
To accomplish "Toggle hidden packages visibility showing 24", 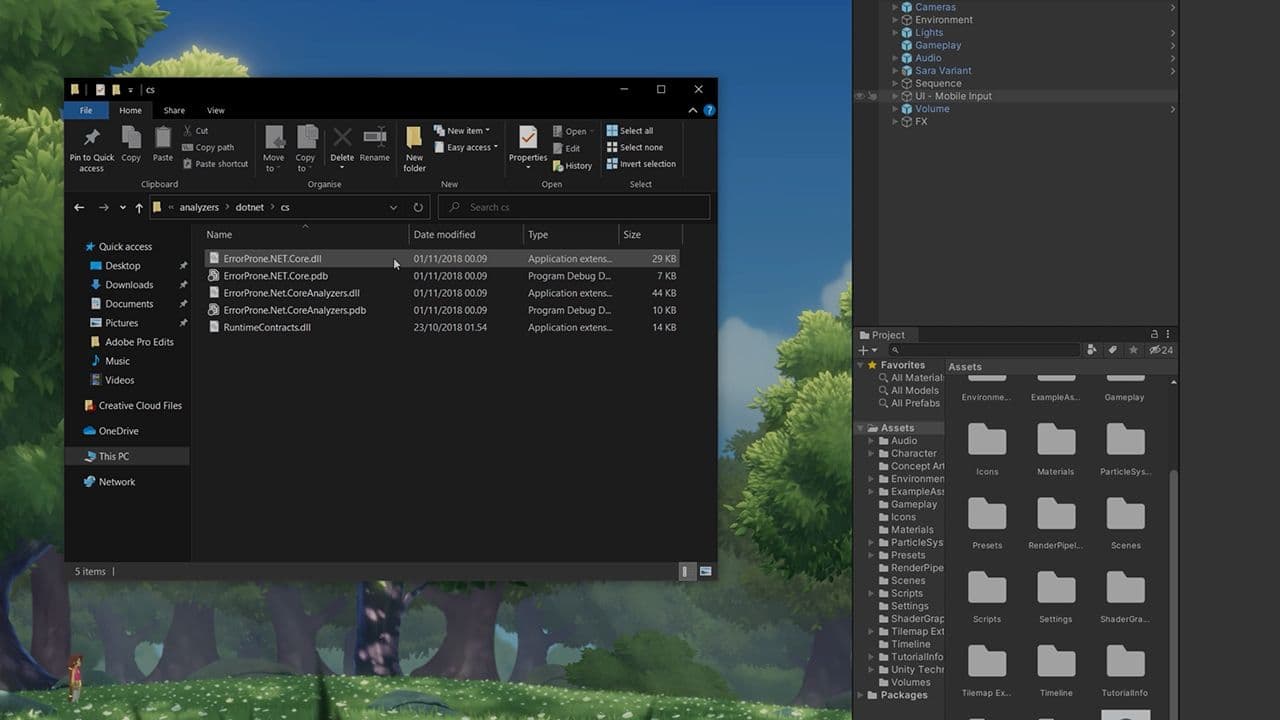I will click(x=1161, y=350).
